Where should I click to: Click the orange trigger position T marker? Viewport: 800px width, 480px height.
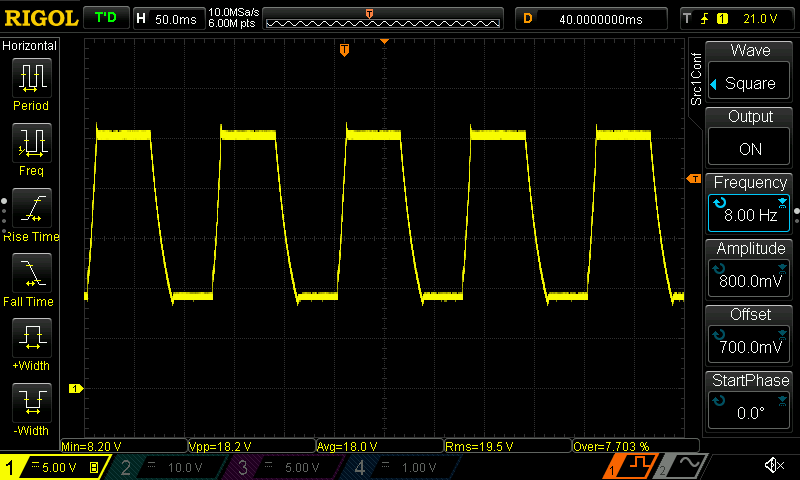click(344, 50)
